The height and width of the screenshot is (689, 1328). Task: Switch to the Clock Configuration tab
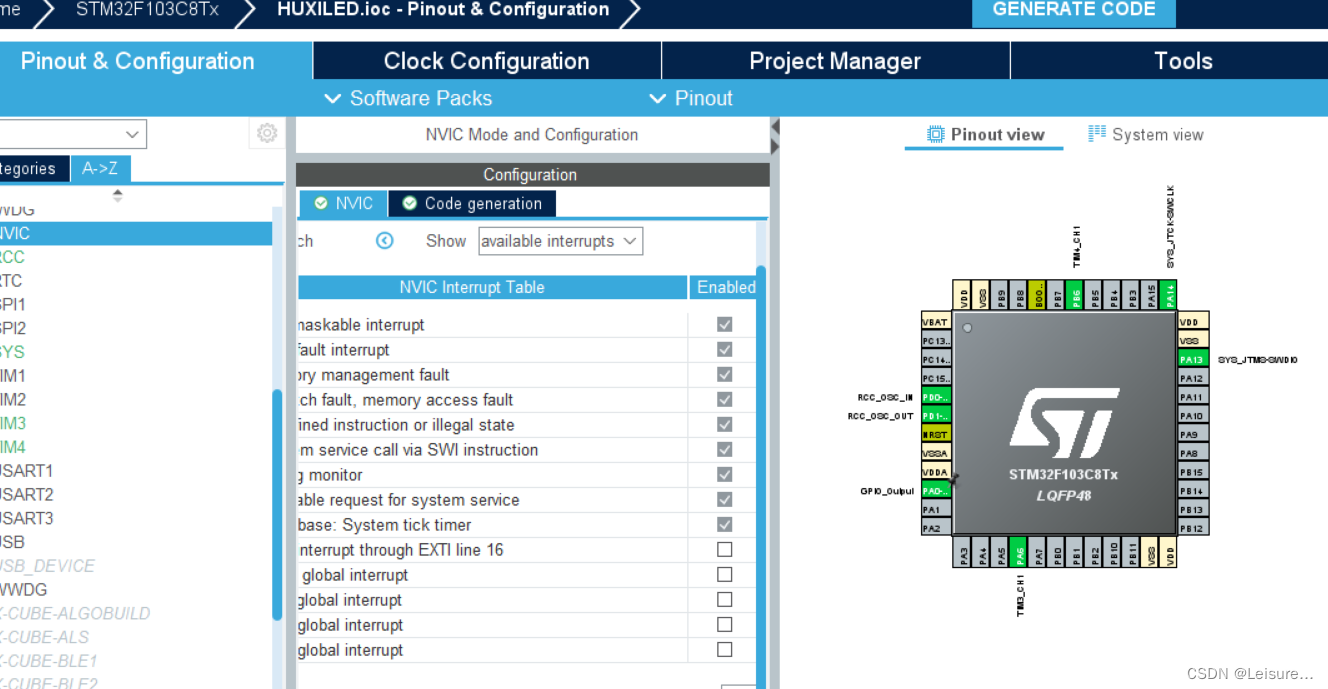pos(487,61)
